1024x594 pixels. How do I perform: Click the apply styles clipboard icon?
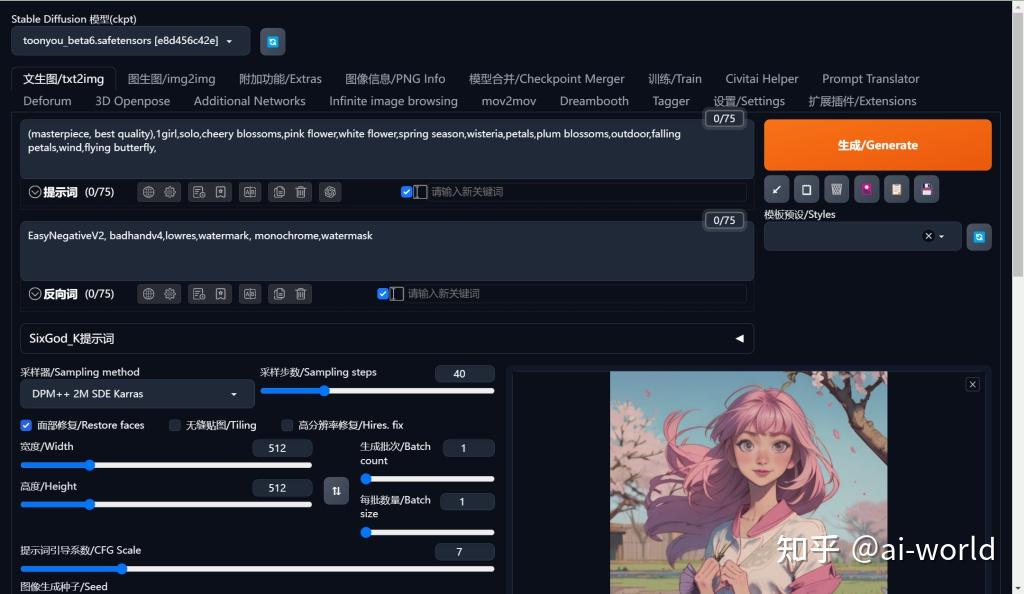(897, 189)
